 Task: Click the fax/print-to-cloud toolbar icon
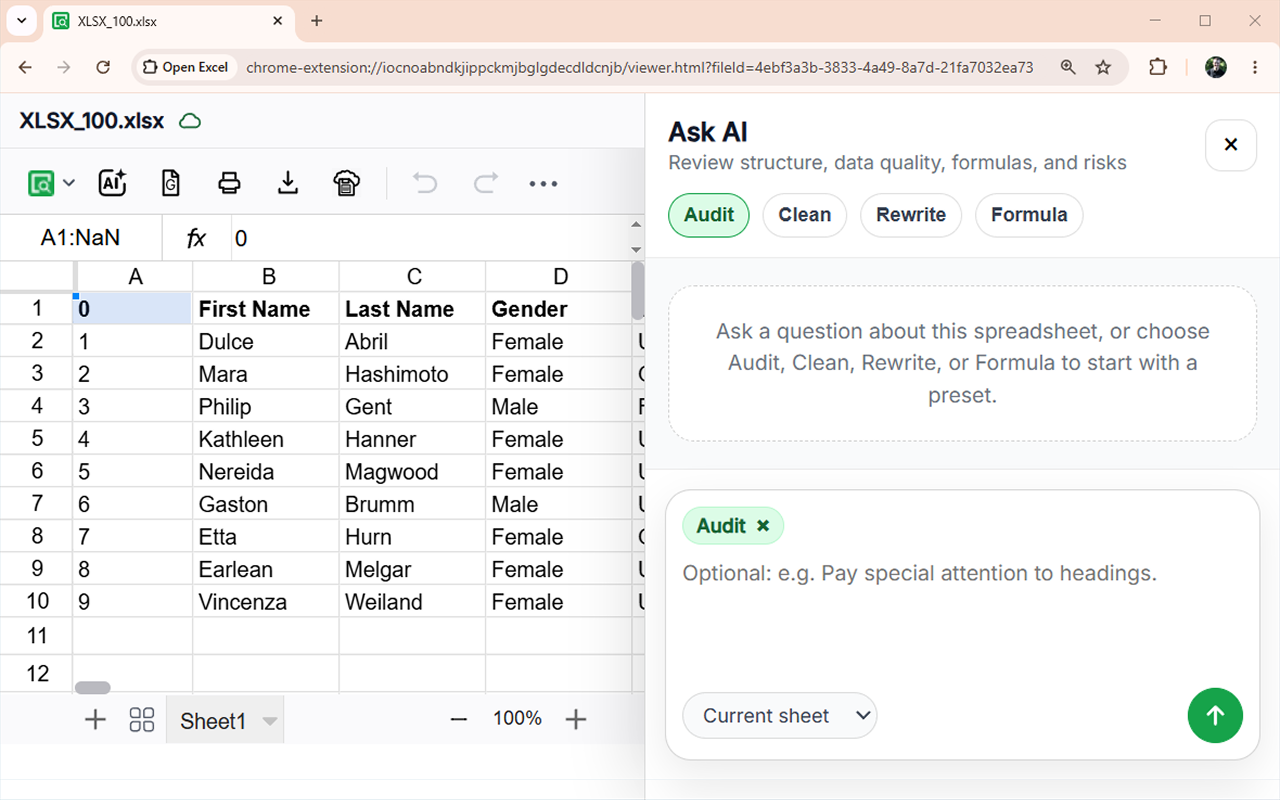pos(346,183)
